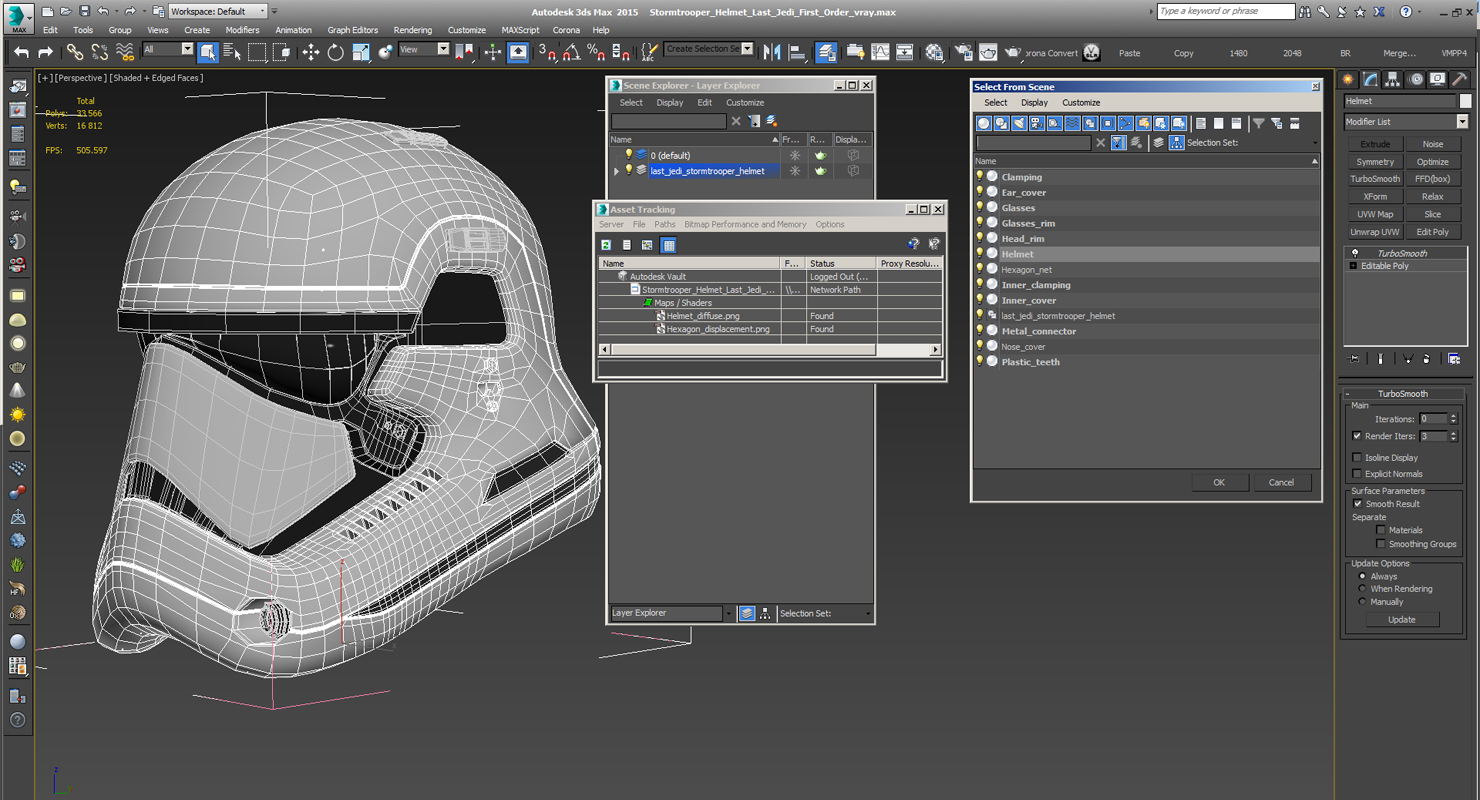Expand the Editable Poly stack entry

click(1353, 266)
